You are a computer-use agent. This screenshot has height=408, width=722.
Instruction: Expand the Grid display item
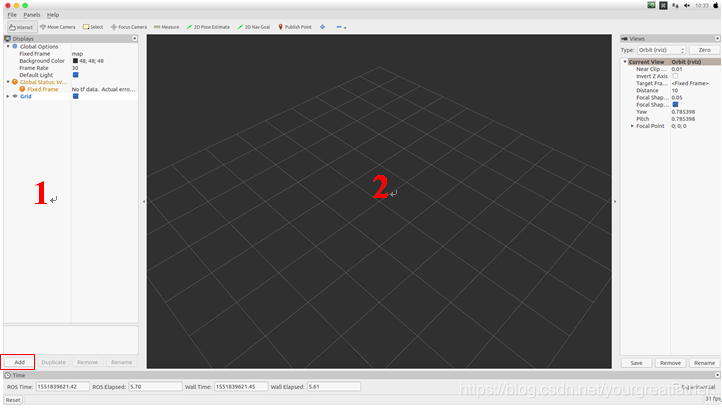8,96
